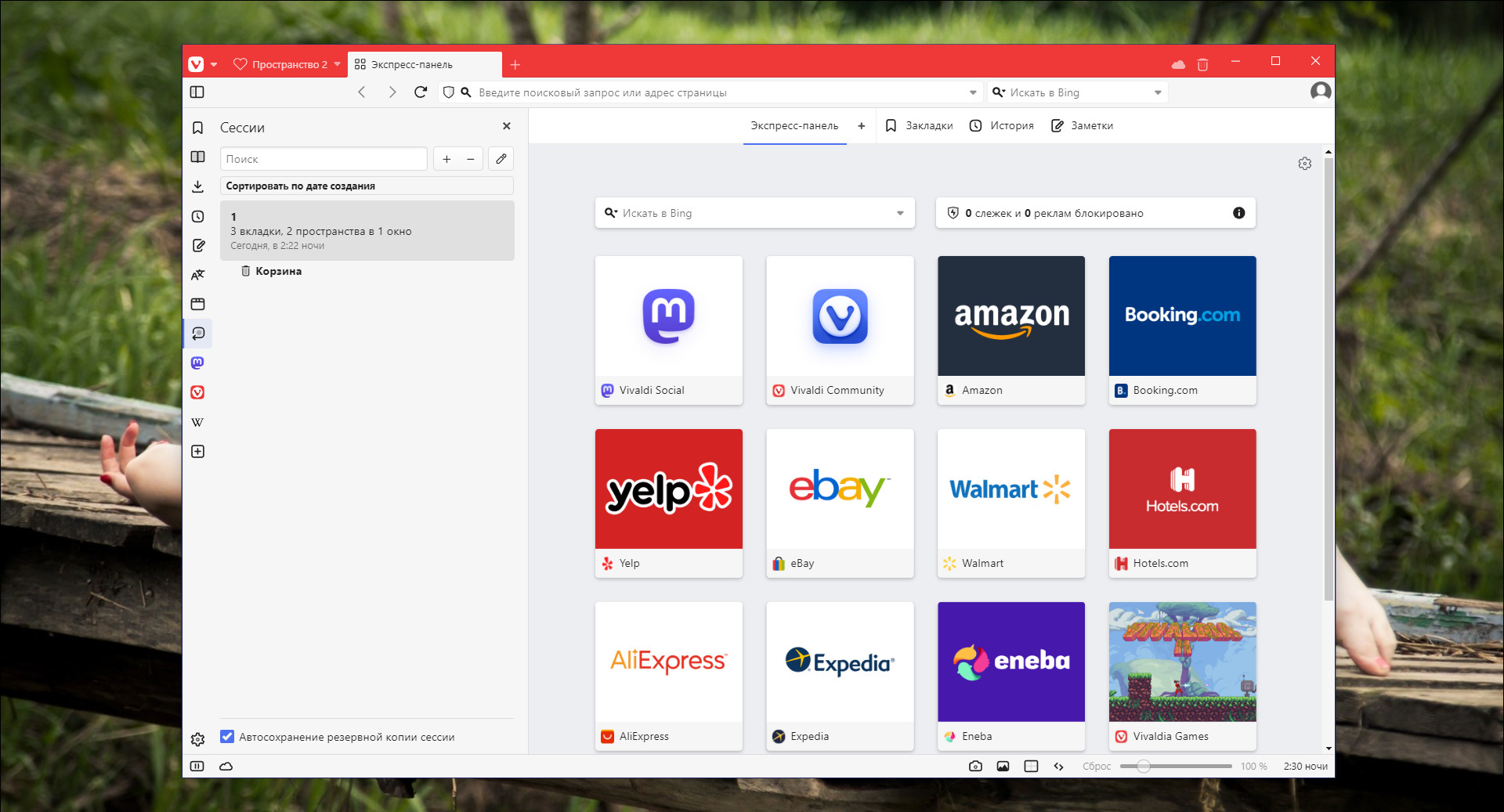The height and width of the screenshot is (812, 1504).
Task: Toggle the session backup autosave checkbox
Action: point(227,737)
